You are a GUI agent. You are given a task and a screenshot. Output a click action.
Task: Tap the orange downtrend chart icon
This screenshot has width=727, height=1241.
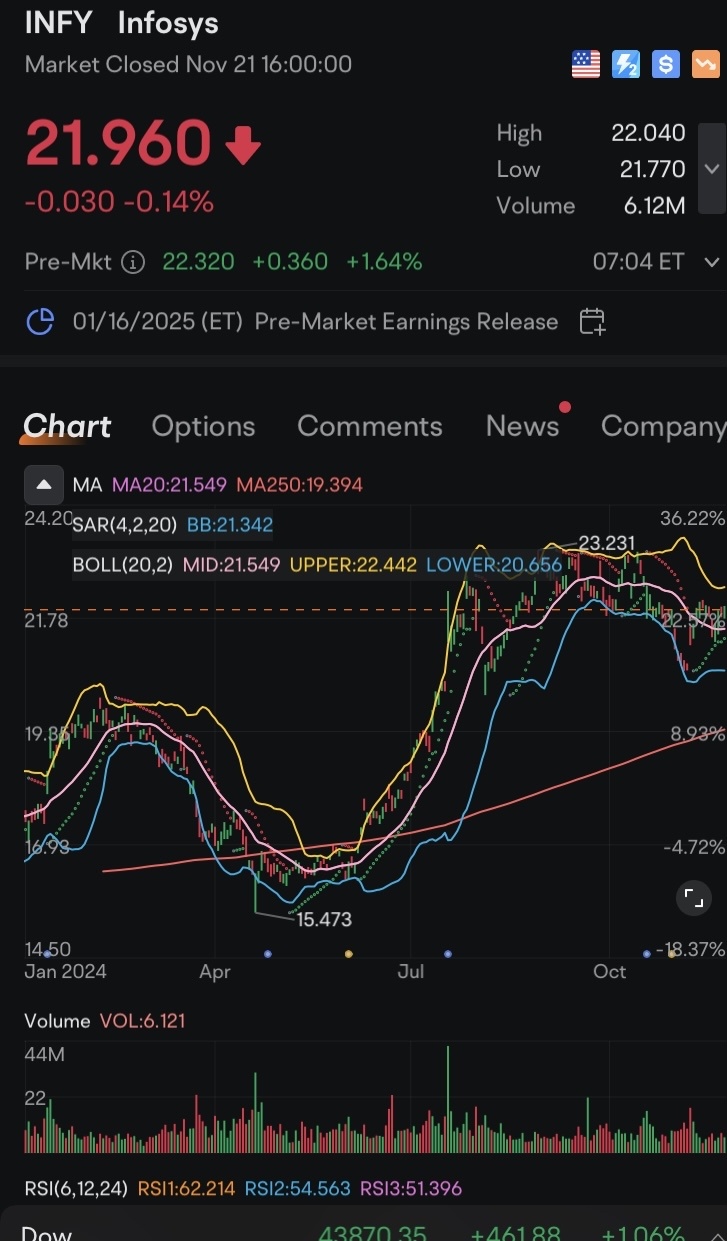[x=705, y=65]
